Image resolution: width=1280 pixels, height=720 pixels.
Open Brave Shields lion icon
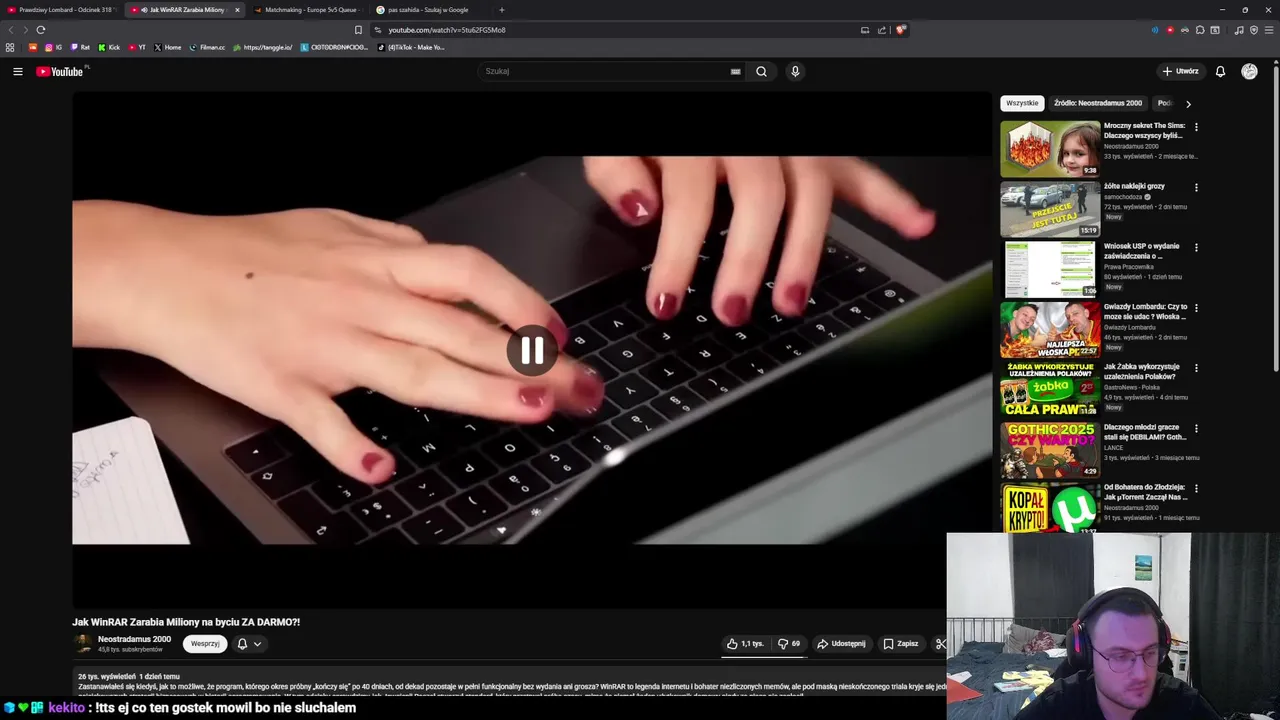click(900, 30)
